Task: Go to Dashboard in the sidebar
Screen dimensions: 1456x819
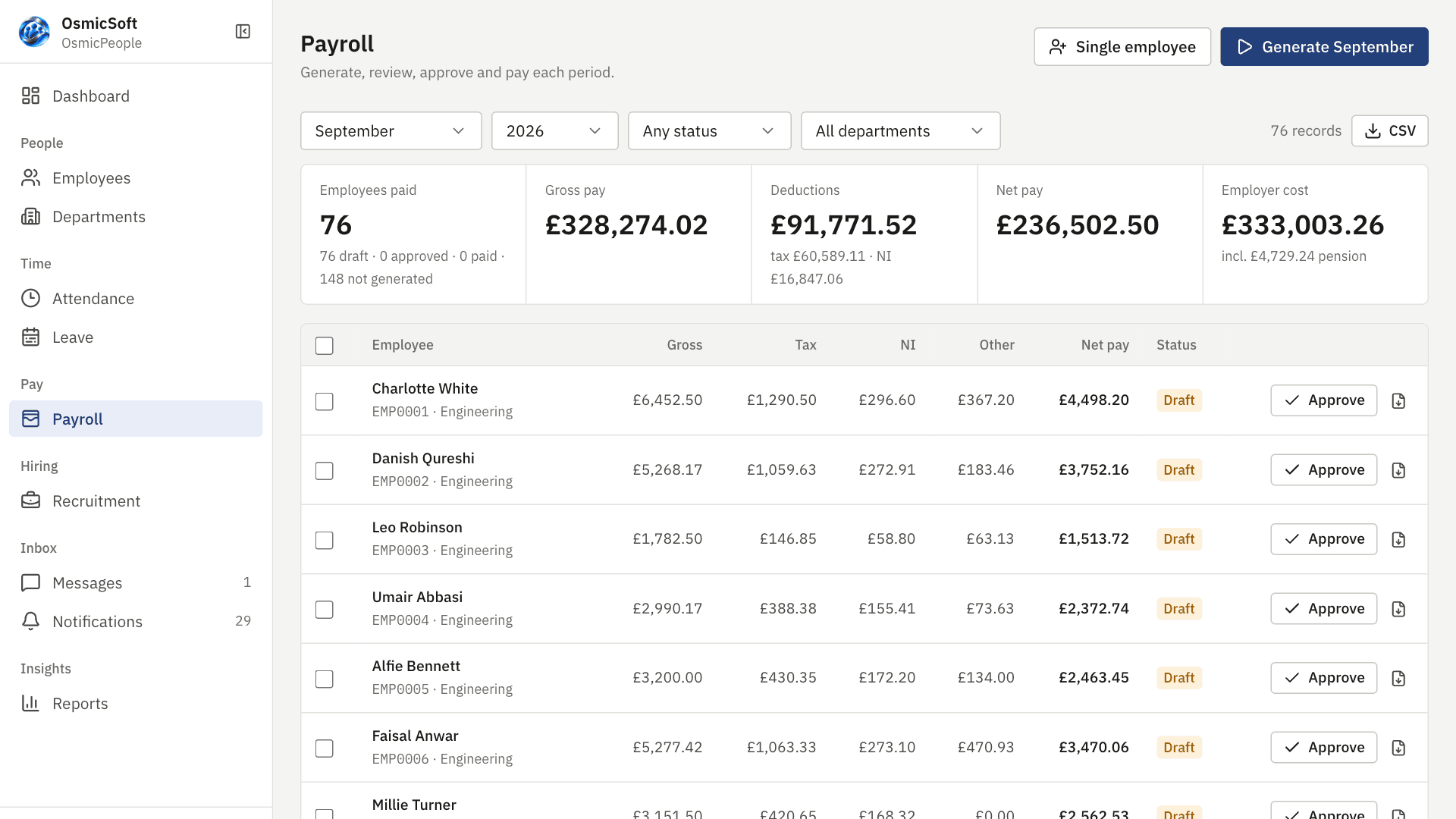Action: point(136,96)
